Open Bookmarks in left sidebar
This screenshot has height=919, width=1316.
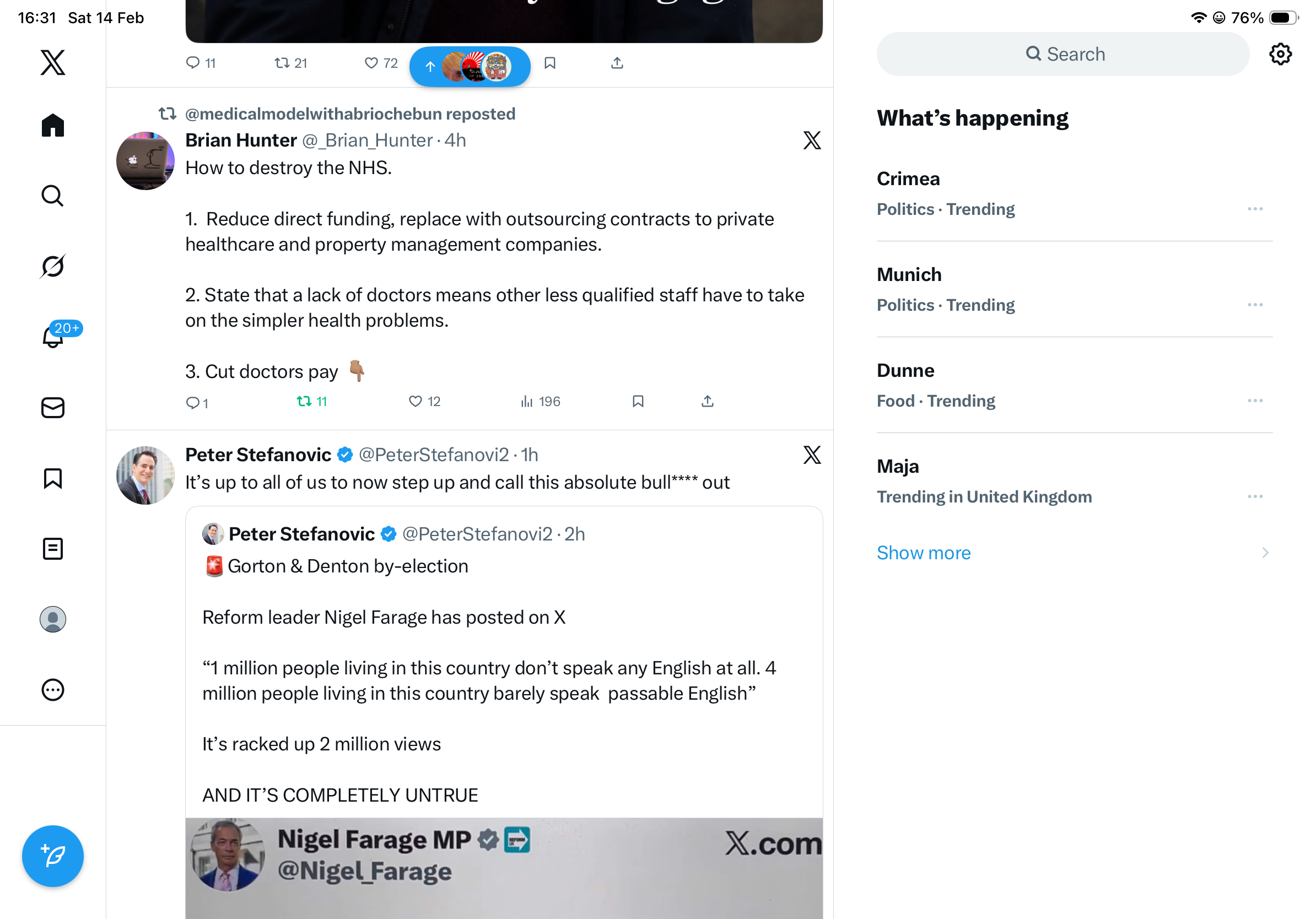pyautogui.click(x=53, y=478)
